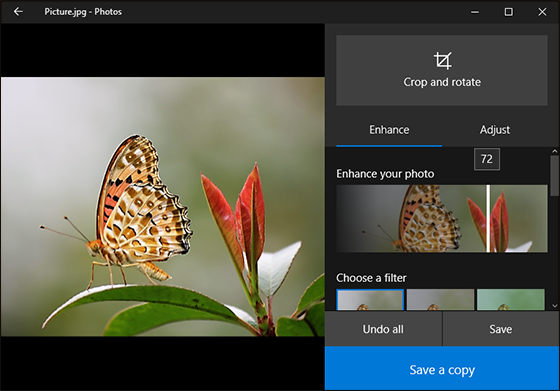
Task: Click the back arrow in title bar
Action: tap(18, 12)
